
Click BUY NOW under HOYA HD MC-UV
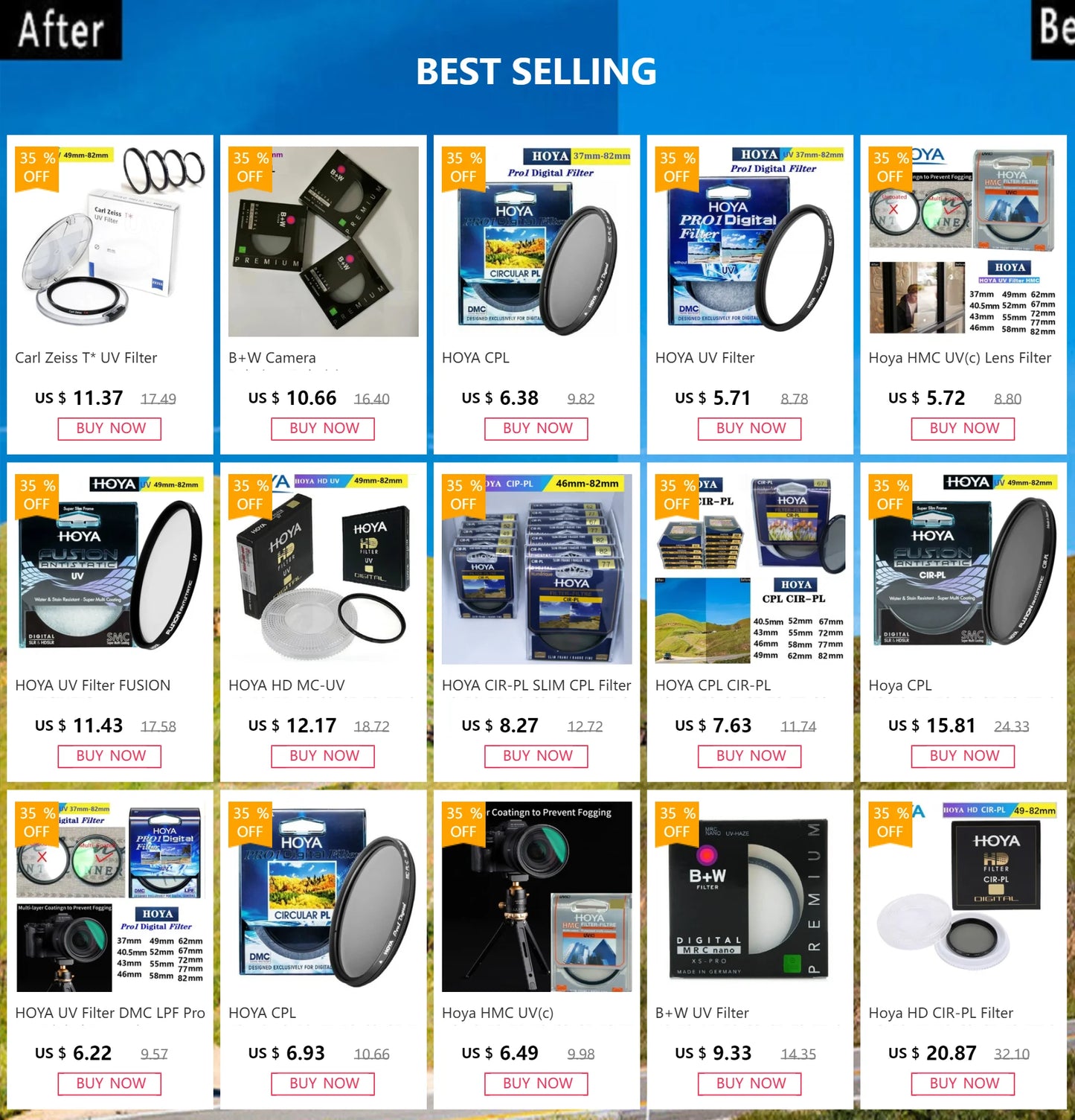point(323,756)
